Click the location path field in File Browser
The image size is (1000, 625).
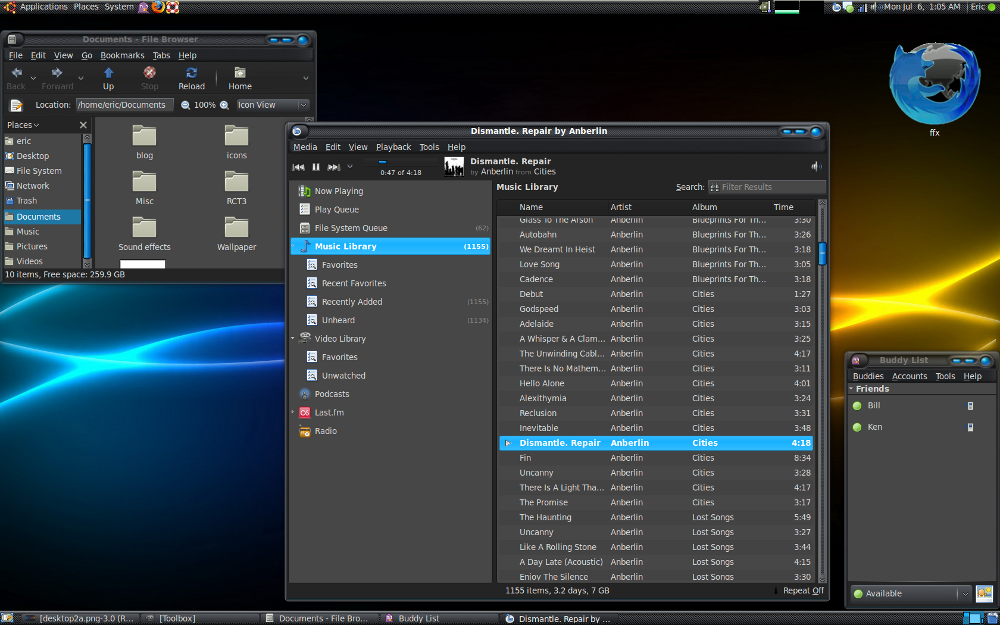pos(124,105)
